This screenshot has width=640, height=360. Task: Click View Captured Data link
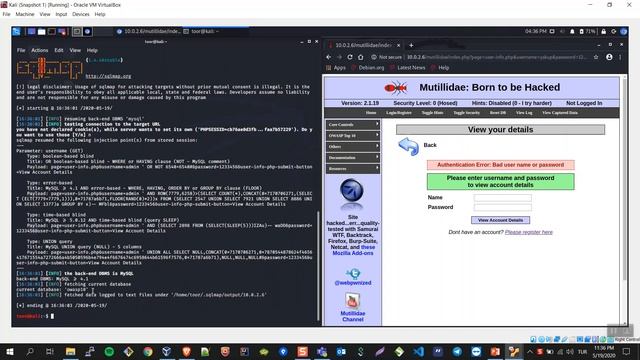pyautogui.click(x=560, y=113)
